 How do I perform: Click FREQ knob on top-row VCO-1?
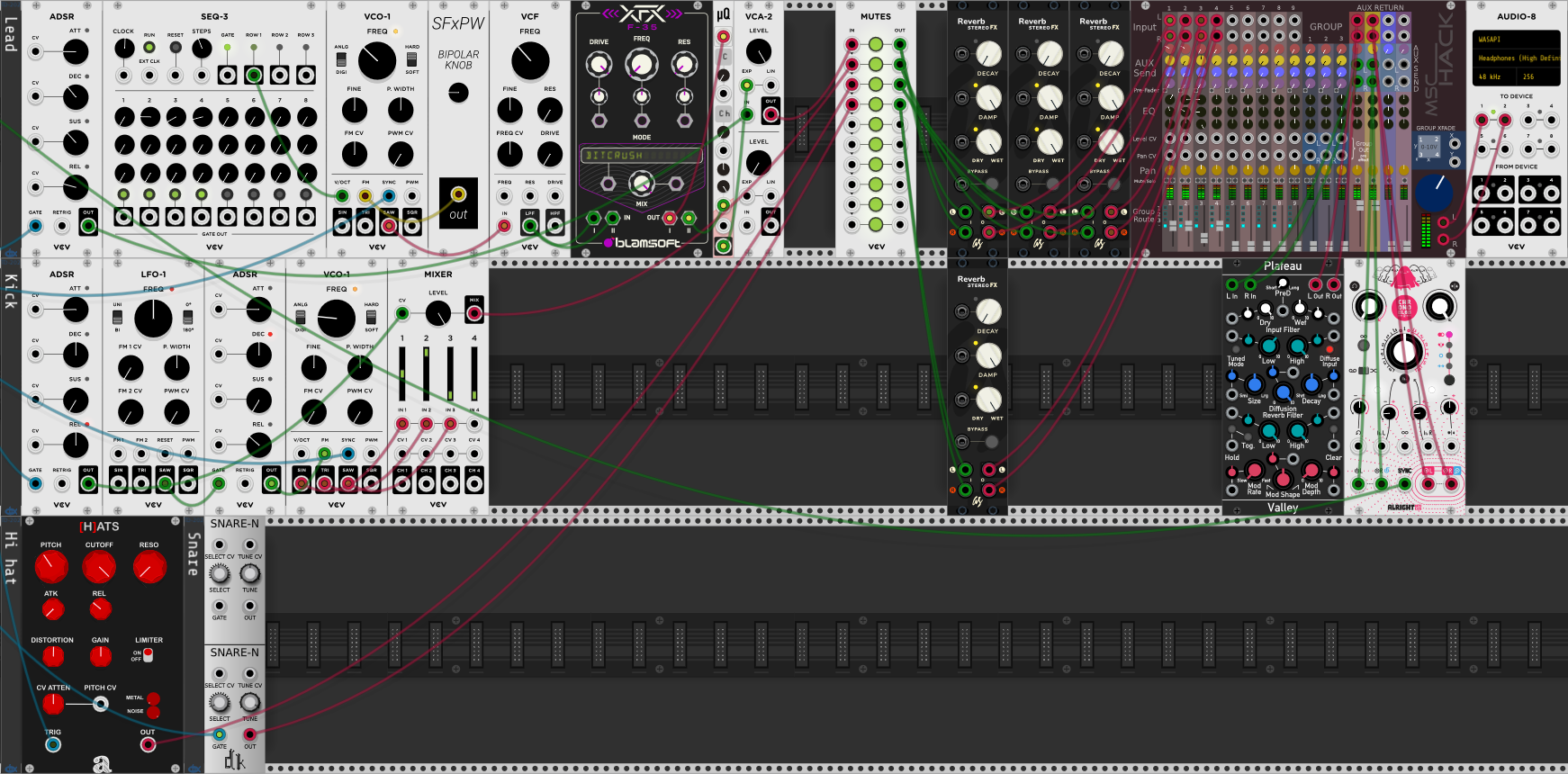point(376,61)
